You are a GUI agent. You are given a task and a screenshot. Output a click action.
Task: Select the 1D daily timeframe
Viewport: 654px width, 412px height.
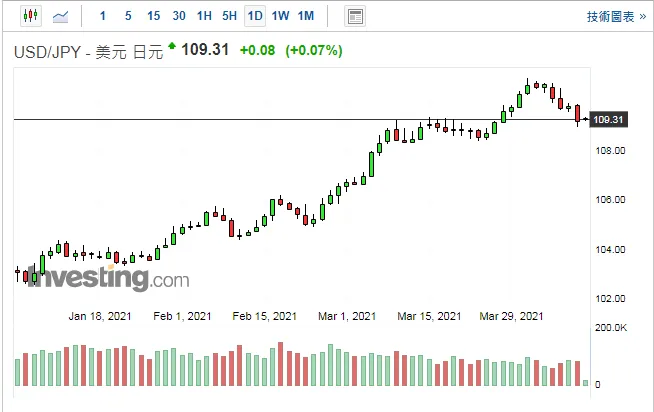(x=255, y=16)
